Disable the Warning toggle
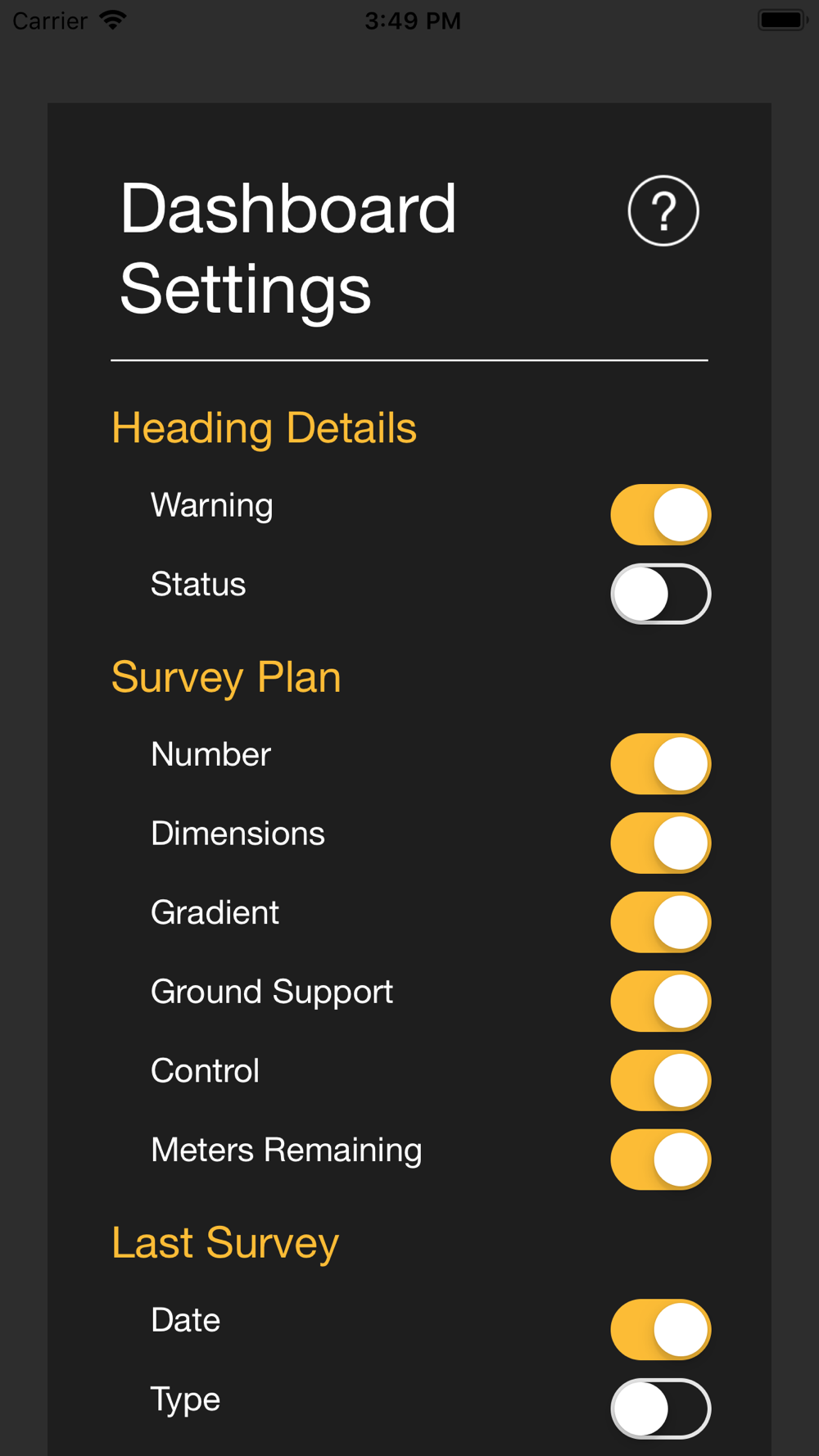 660,515
